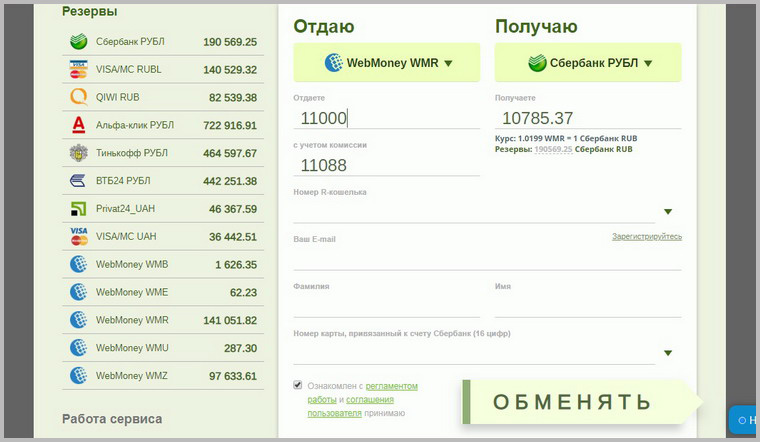Select the WebMoney WMZ globe icon
This screenshot has height=442, width=760.
coord(79,376)
